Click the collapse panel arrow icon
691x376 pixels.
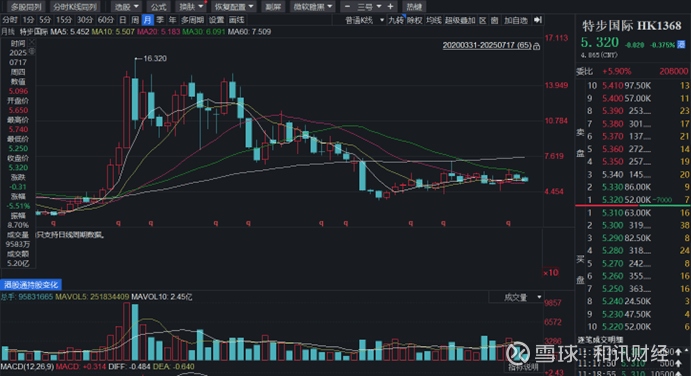(538, 20)
